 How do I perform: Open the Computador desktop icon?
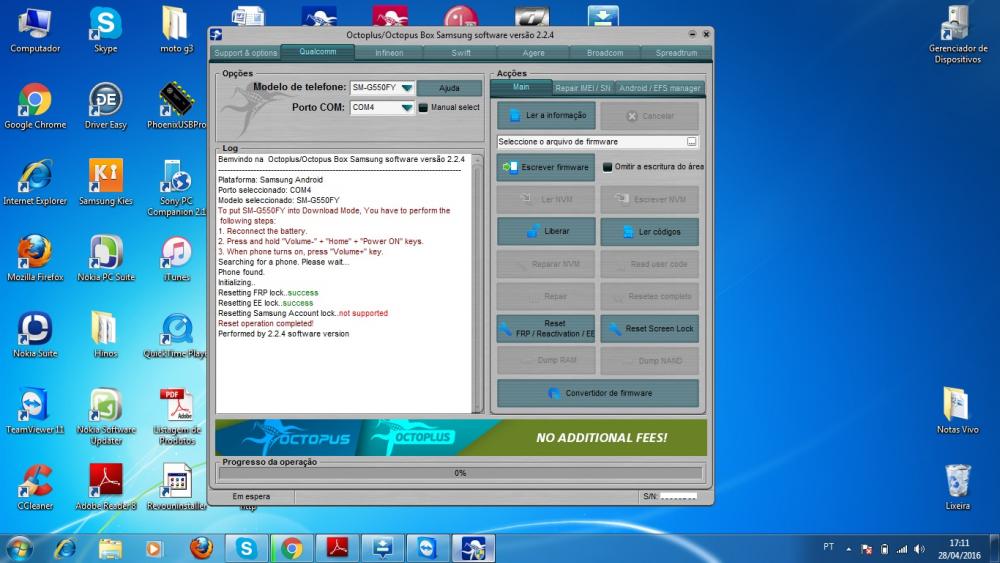[35, 31]
